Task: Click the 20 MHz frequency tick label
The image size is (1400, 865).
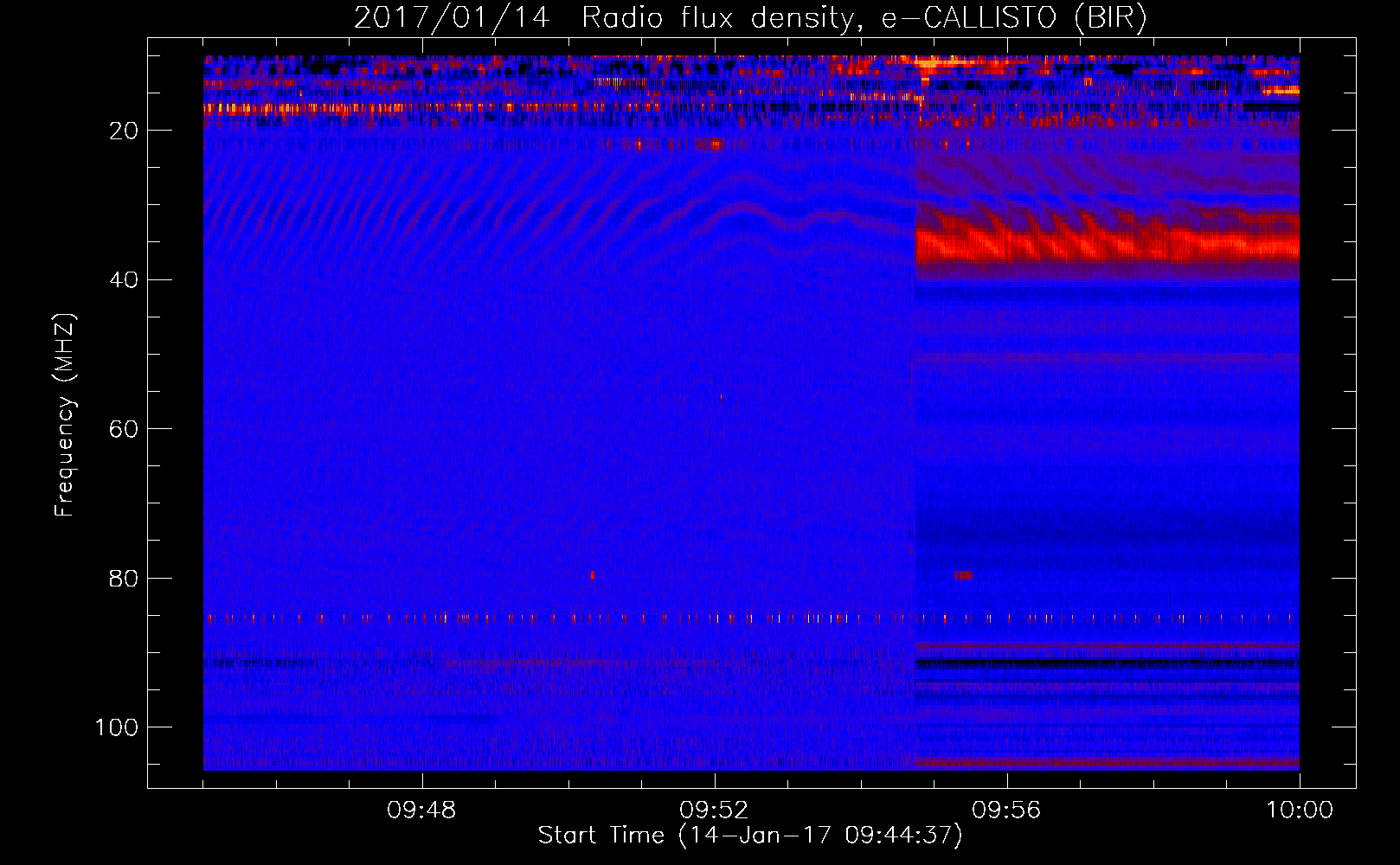Action: click(x=125, y=131)
